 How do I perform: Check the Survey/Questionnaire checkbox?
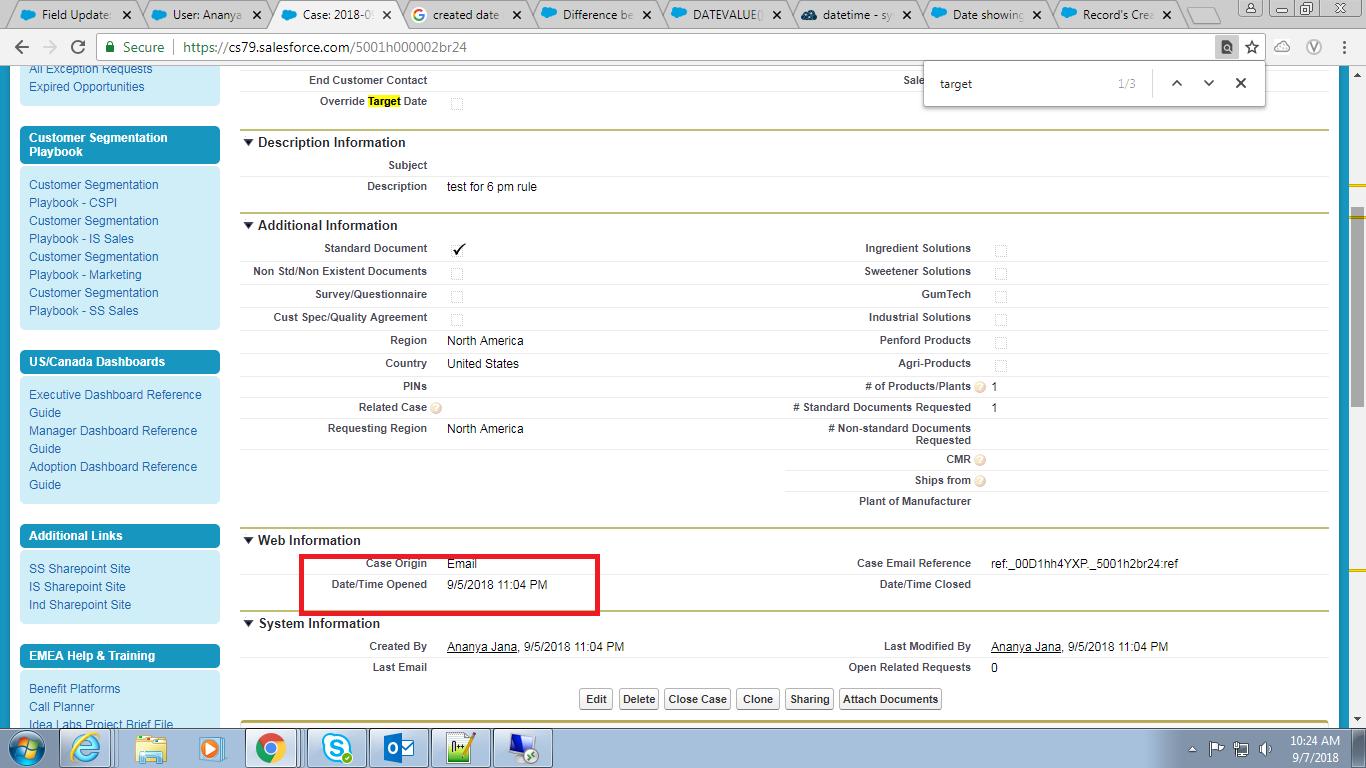coord(457,296)
